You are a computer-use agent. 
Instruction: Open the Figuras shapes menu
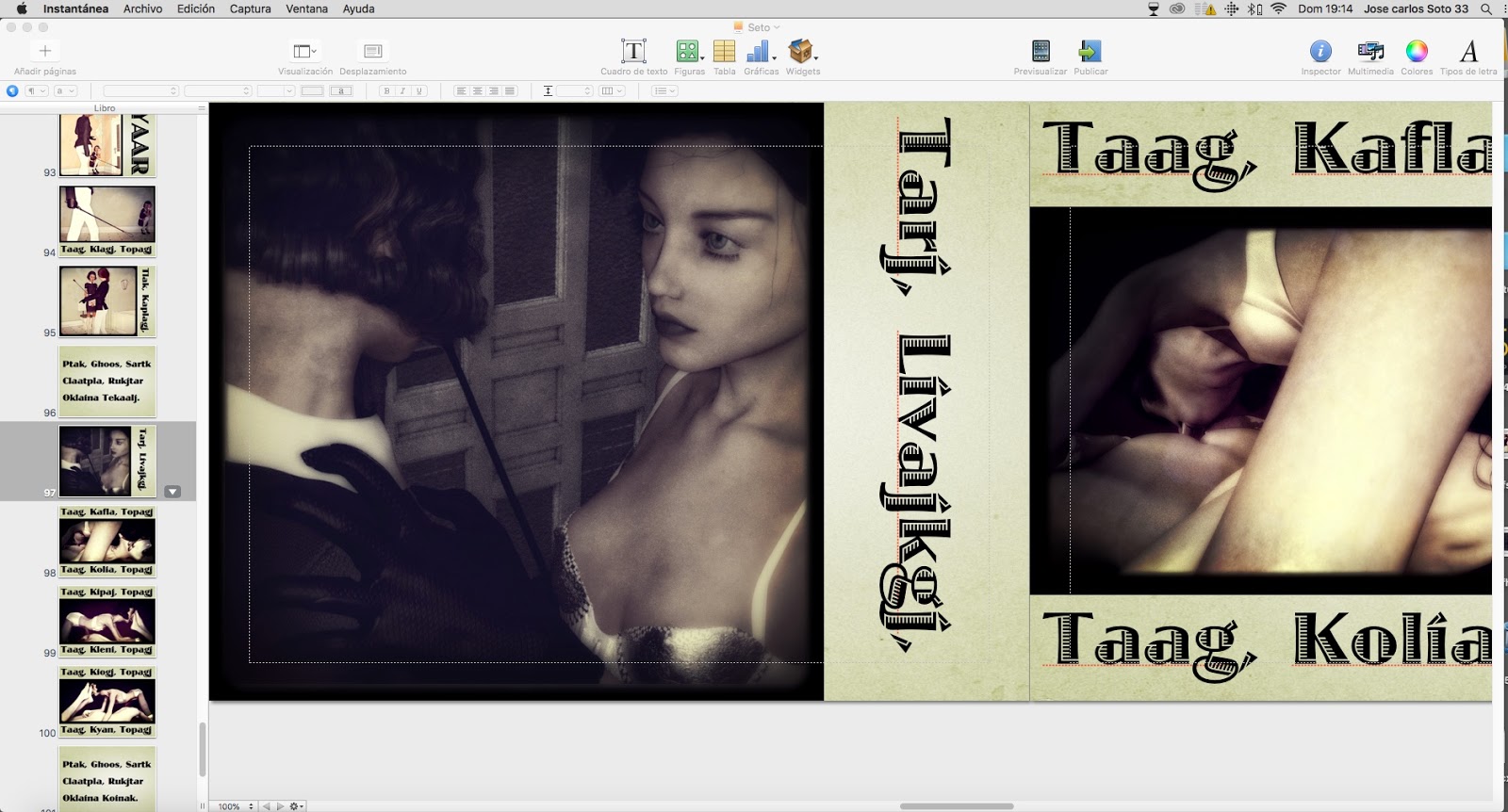click(689, 51)
